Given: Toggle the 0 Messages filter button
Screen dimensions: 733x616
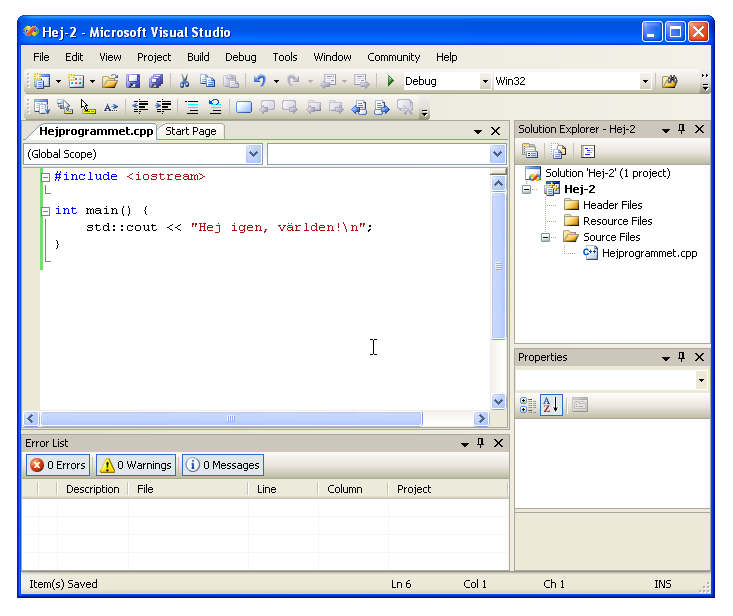Looking at the screenshot, I should coord(223,465).
